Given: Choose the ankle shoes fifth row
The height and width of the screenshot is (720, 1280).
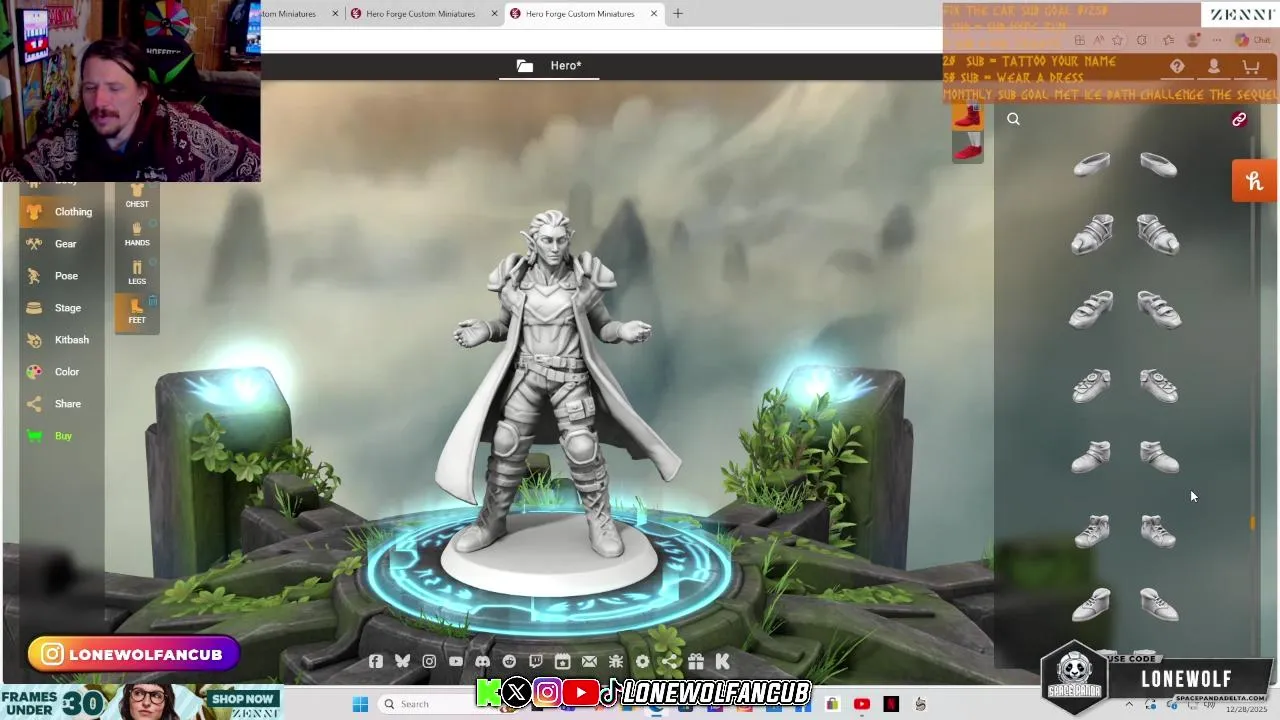Looking at the screenshot, I should click(1125, 457).
